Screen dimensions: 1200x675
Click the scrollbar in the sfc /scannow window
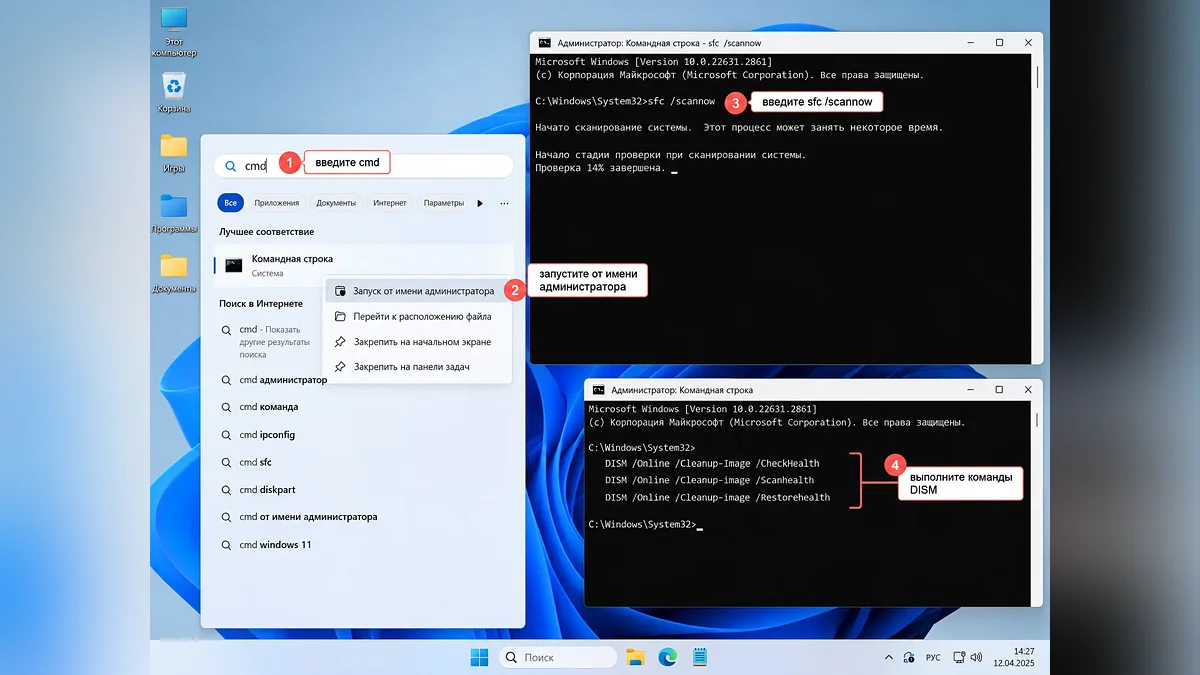[x=1037, y=76]
